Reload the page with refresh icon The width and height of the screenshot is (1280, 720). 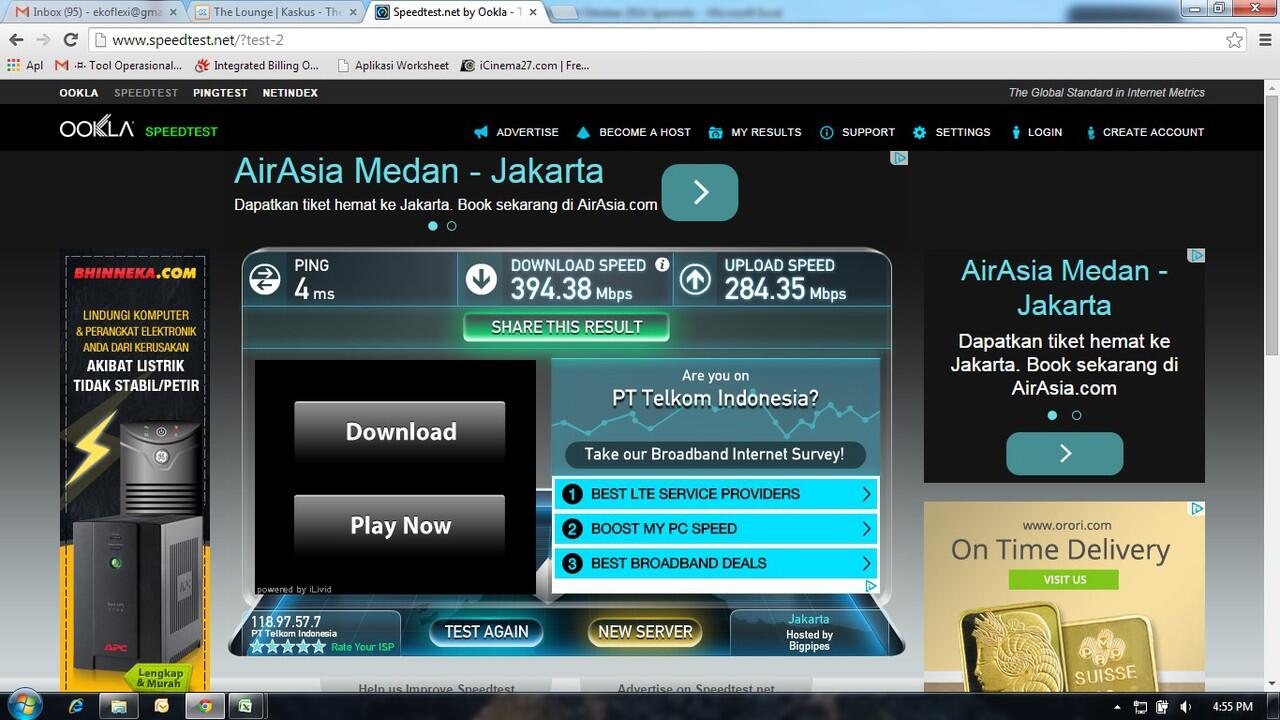point(70,40)
